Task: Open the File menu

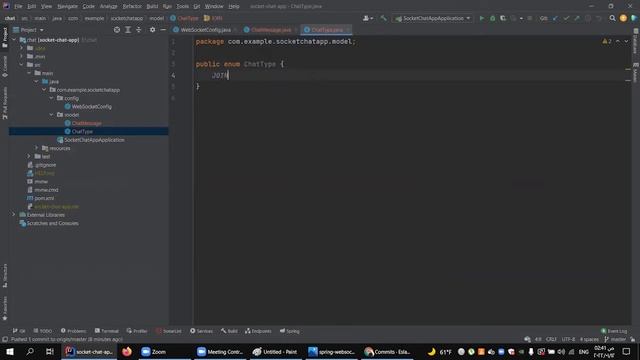Action: click(x=18, y=7)
